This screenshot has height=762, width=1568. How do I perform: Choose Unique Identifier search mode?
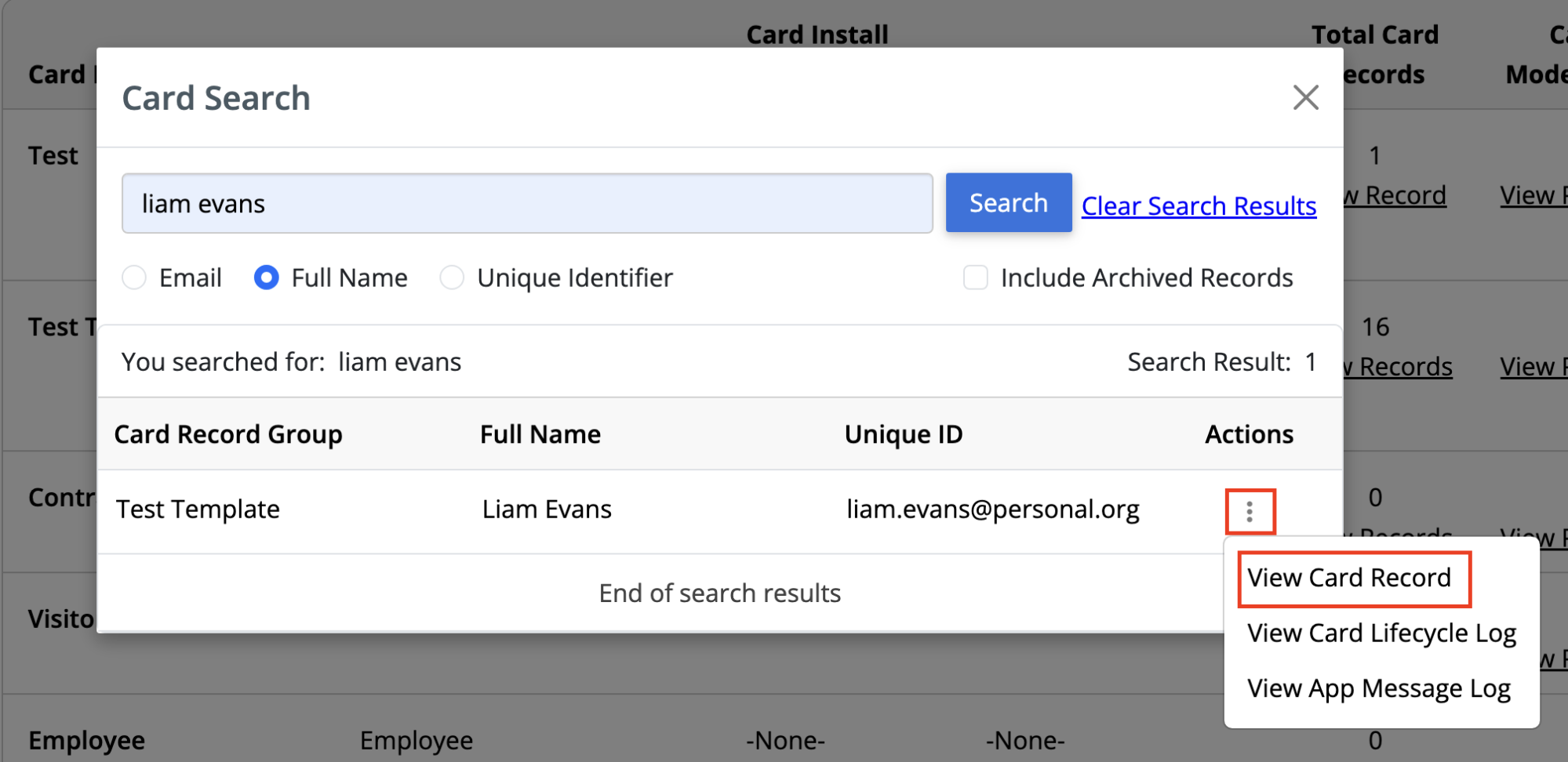point(452,278)
